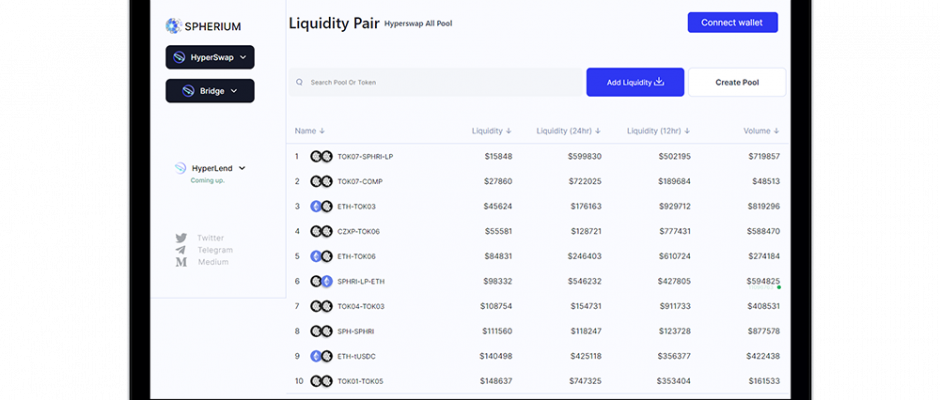Click the Medium M icon
The height and width of the screenshot is (400, 940).
point(181,262)
